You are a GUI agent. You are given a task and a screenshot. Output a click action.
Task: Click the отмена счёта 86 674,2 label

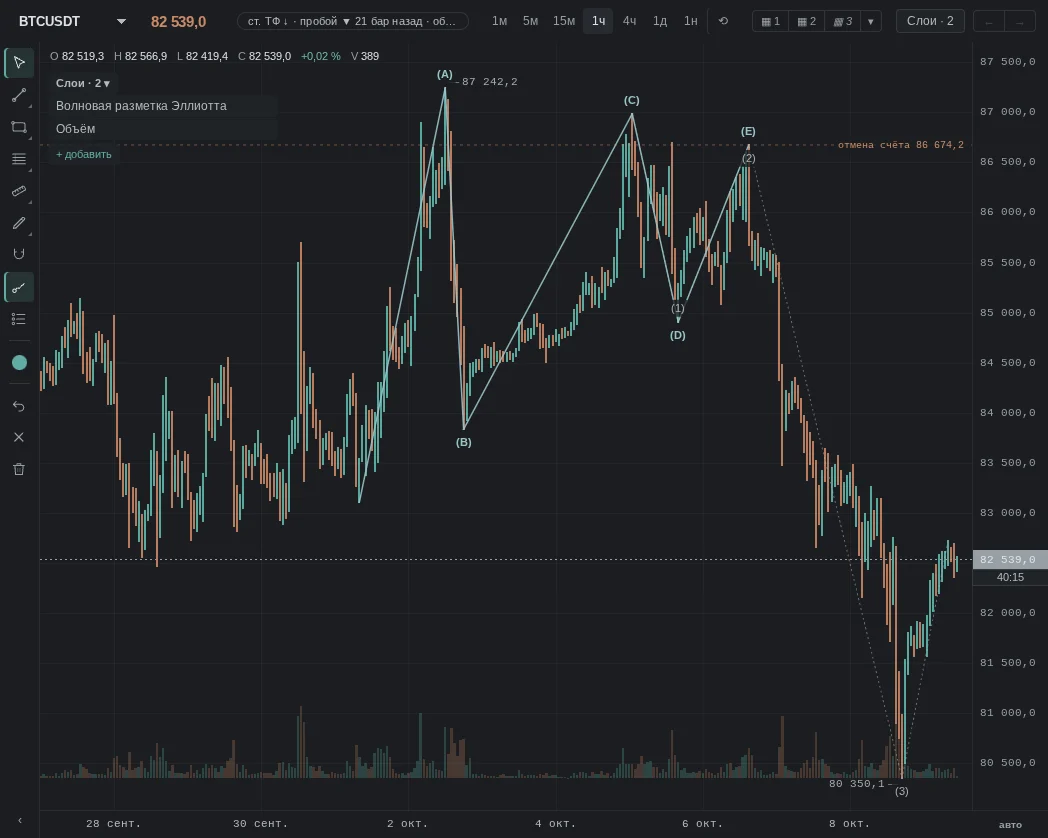pos(900,145)
